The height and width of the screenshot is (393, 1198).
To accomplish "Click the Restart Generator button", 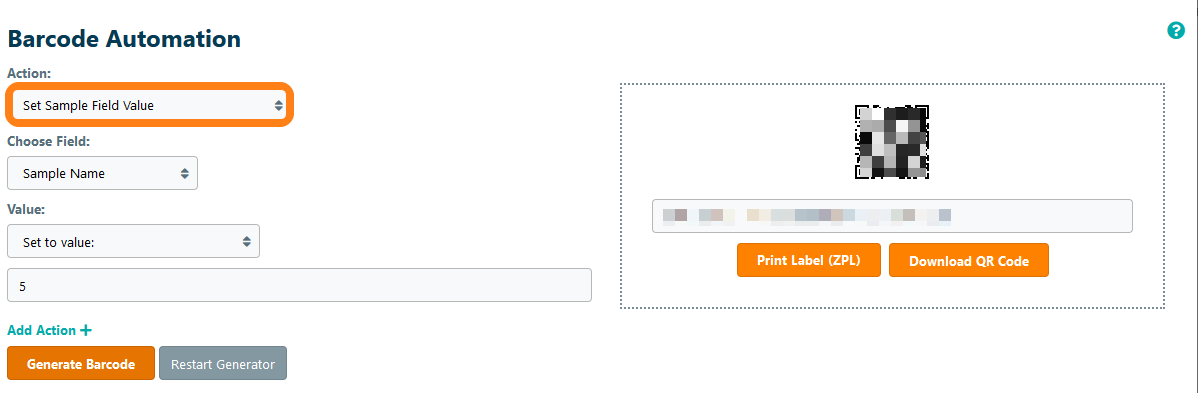I will 222,363.
